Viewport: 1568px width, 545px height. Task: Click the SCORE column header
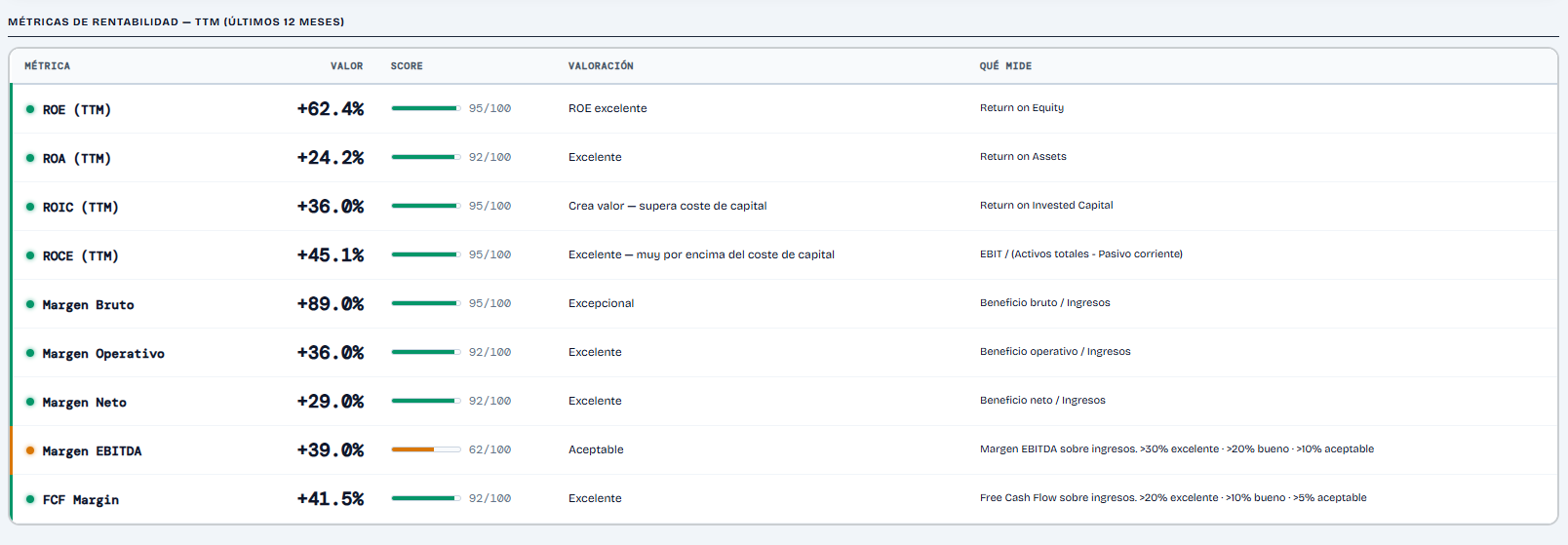tap(407, 66)
